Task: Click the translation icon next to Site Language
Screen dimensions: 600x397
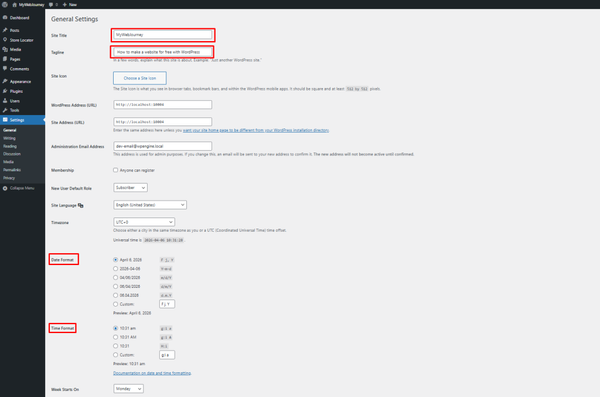Action: (80, 206)
